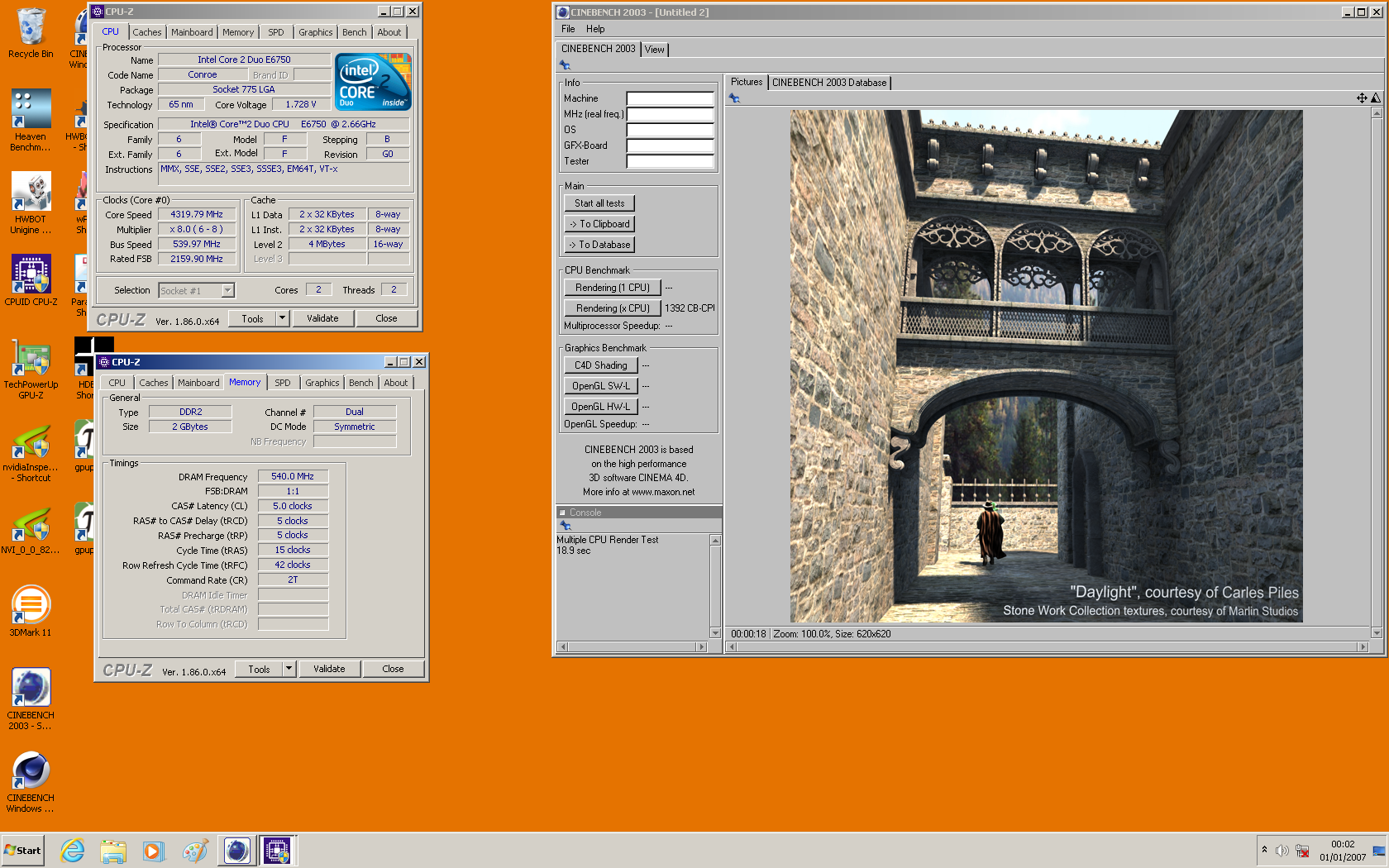Click Tester info input field
This screenshot has width=1389, height=868.
pyautogui.click(x=670, y=161)
